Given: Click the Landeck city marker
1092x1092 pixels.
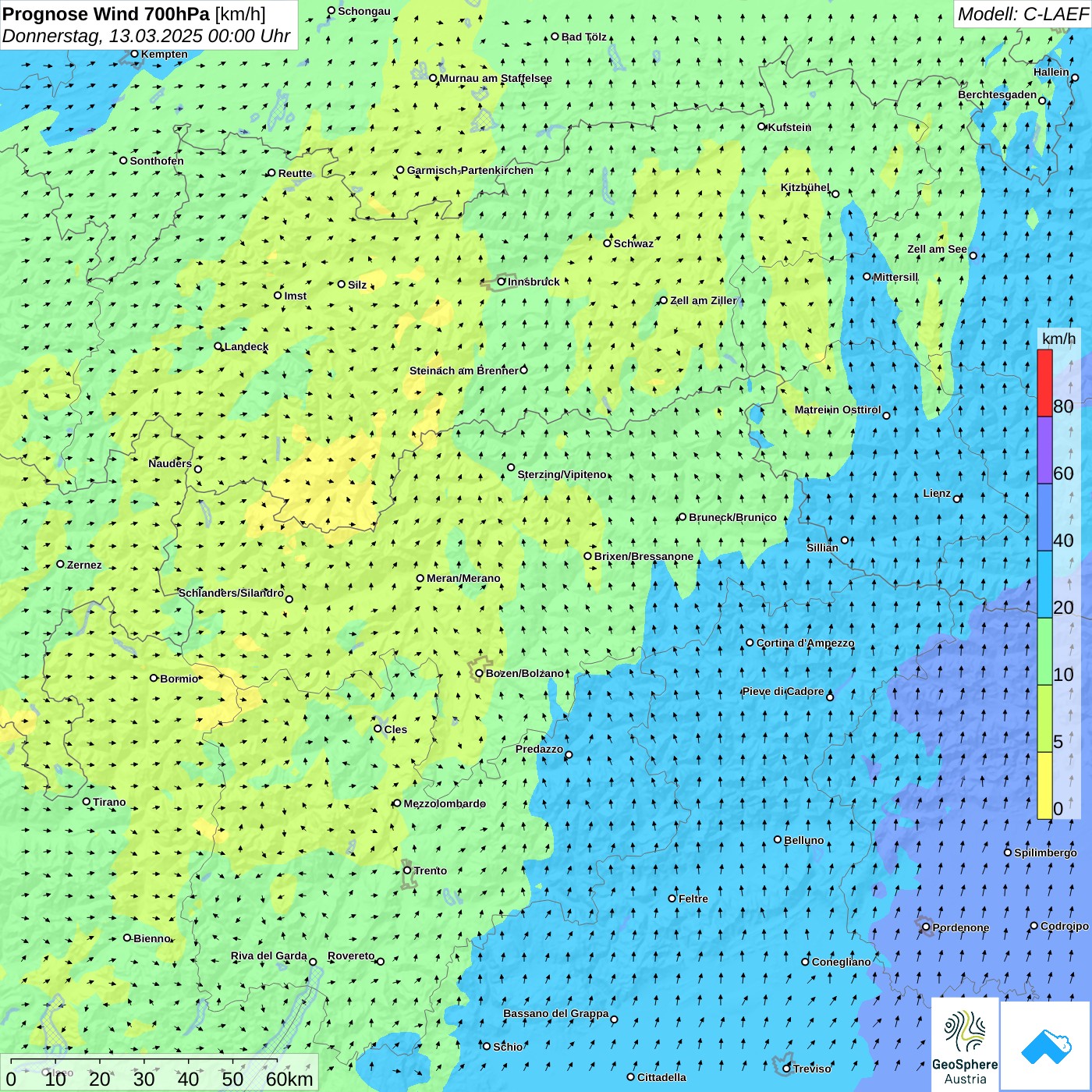Looking at the screenshot, I should click(218, 346).
